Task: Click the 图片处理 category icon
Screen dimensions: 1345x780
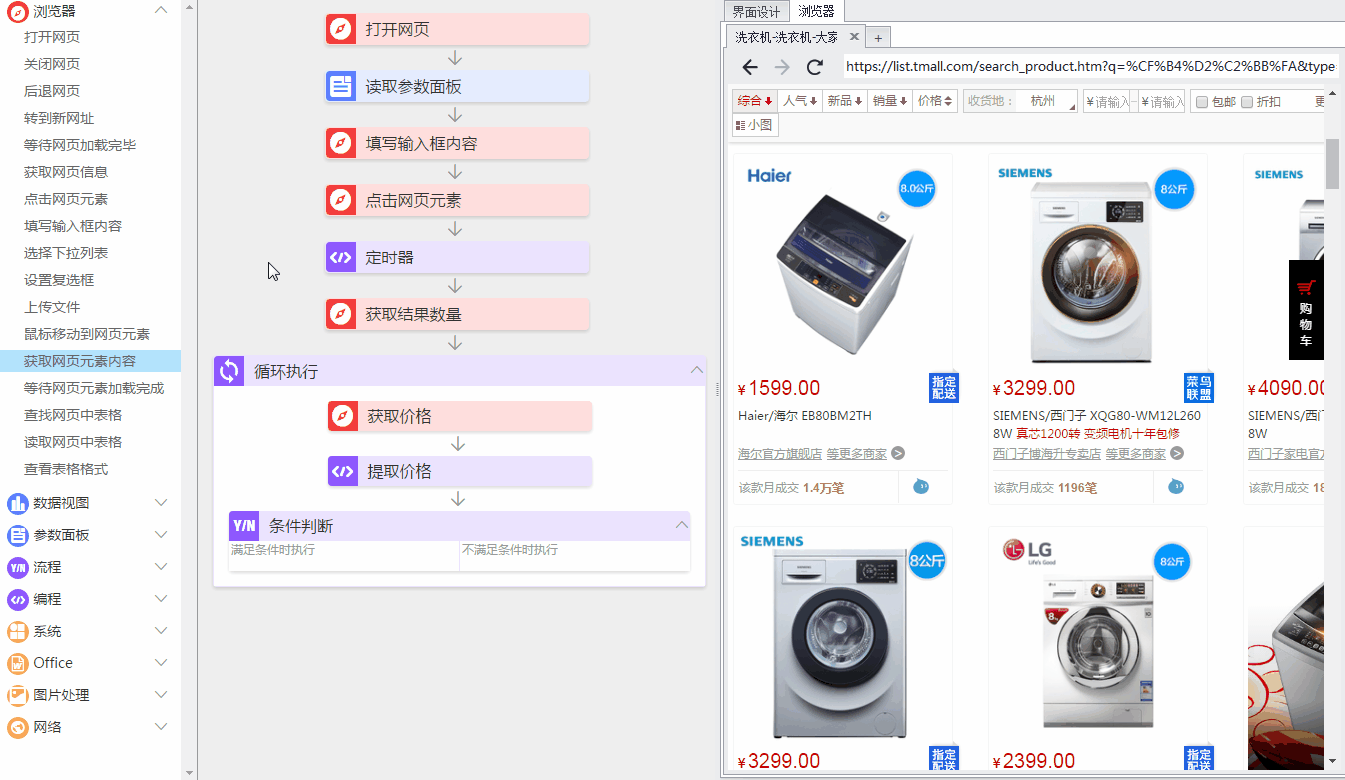Action: coord(17,695)
